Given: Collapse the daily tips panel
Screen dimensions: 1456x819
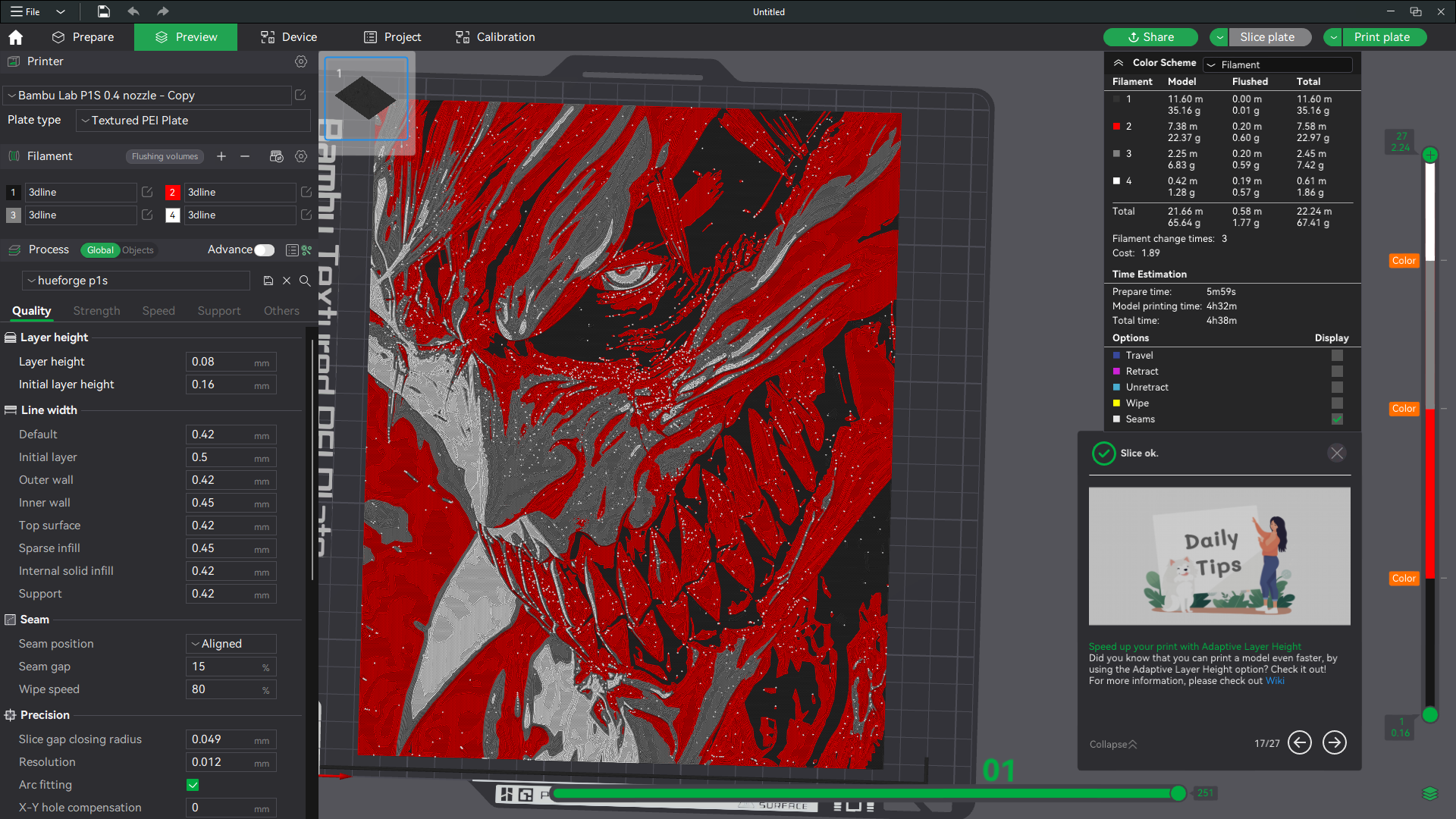Looking at the screenshot, I should click(1112, 745).
